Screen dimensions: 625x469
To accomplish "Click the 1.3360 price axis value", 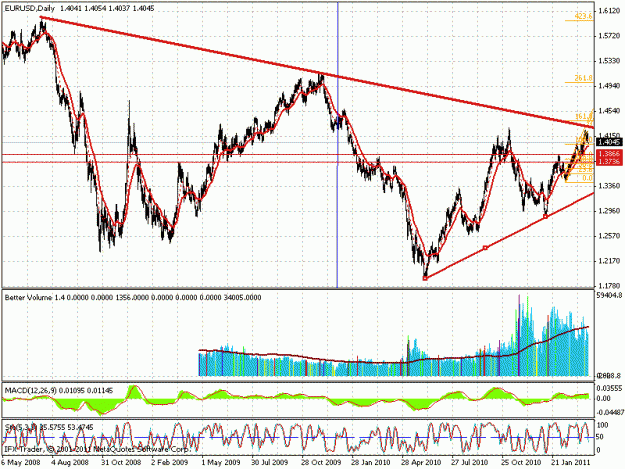I will (x=608, y=186).
